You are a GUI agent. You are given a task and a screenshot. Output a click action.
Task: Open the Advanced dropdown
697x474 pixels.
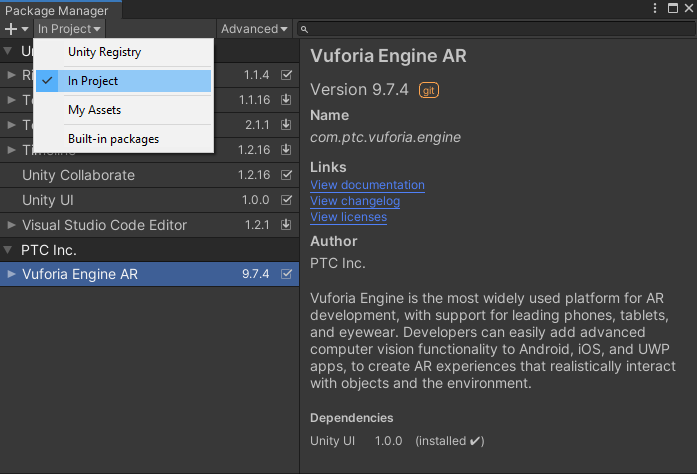point(254,29)
